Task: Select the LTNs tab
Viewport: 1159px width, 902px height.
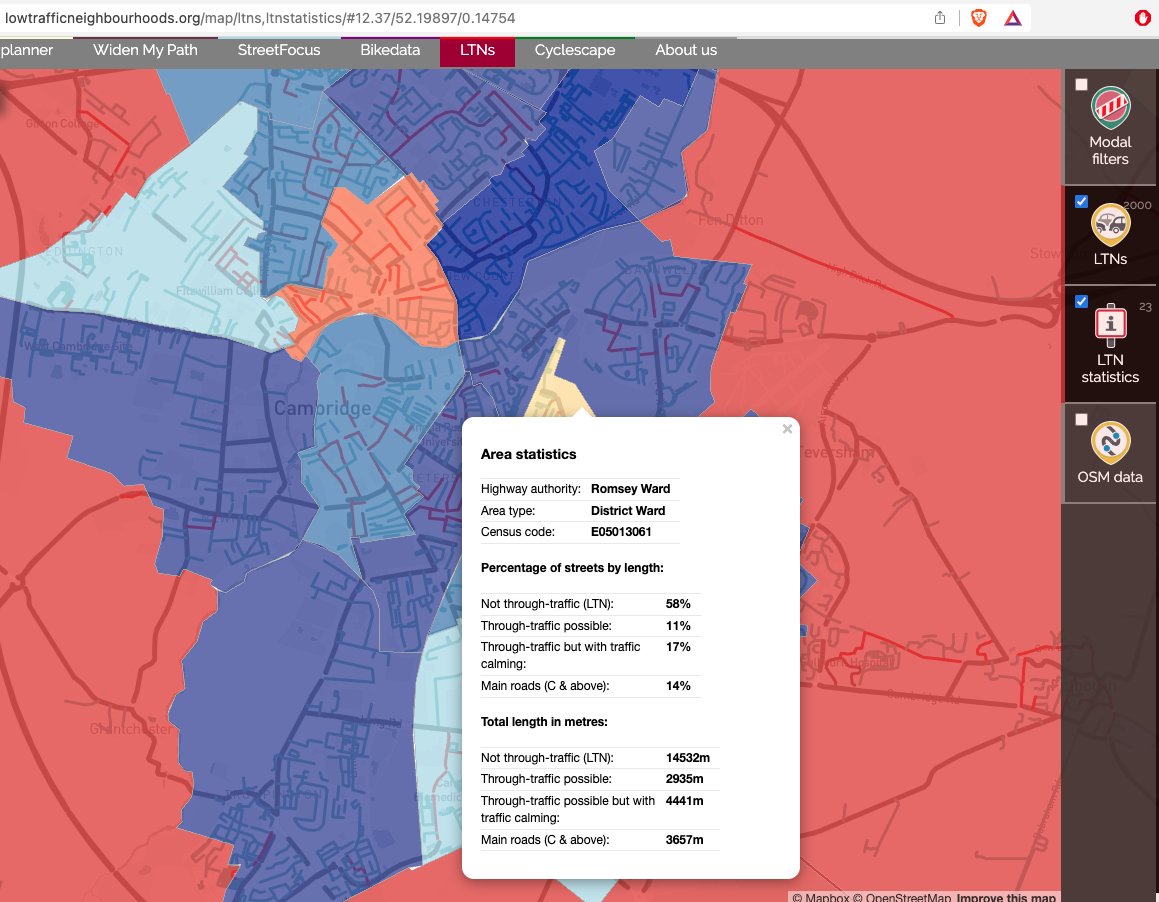Action: click(477, 50)
